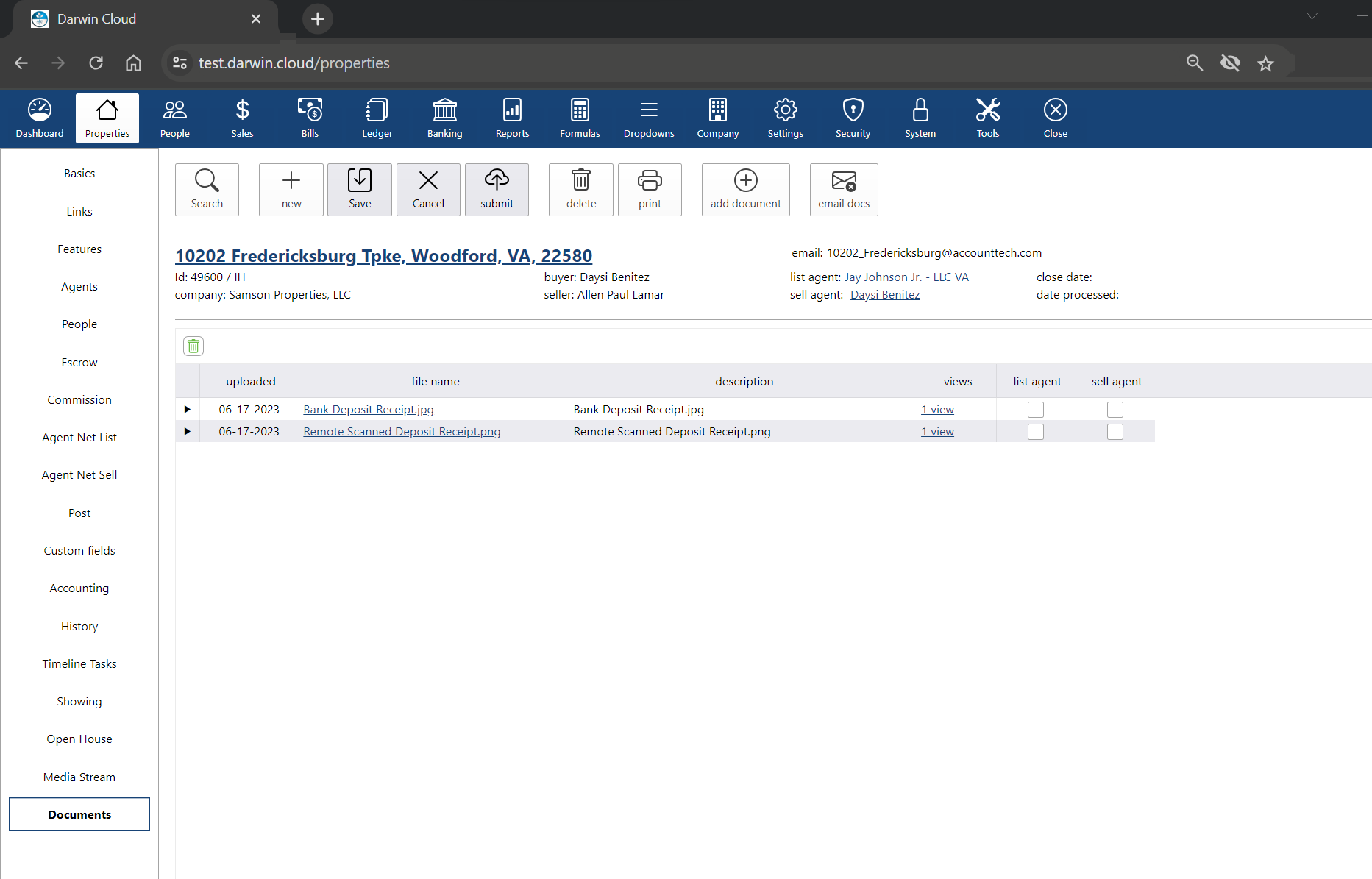Print the property record
This screenshot has width=1372, height=879.
point(650,190)
